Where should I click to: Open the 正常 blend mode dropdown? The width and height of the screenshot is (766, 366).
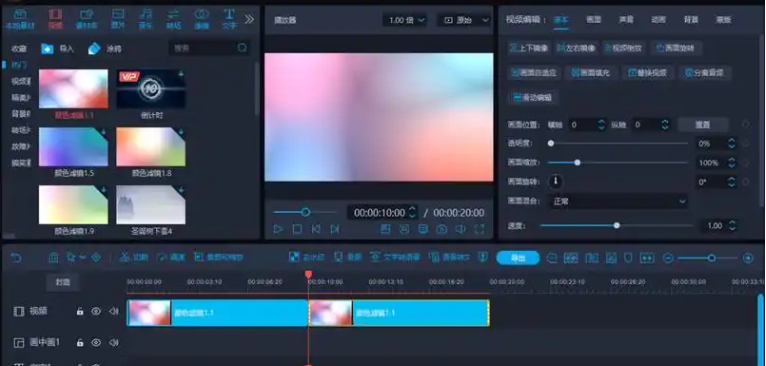[618, 201]
